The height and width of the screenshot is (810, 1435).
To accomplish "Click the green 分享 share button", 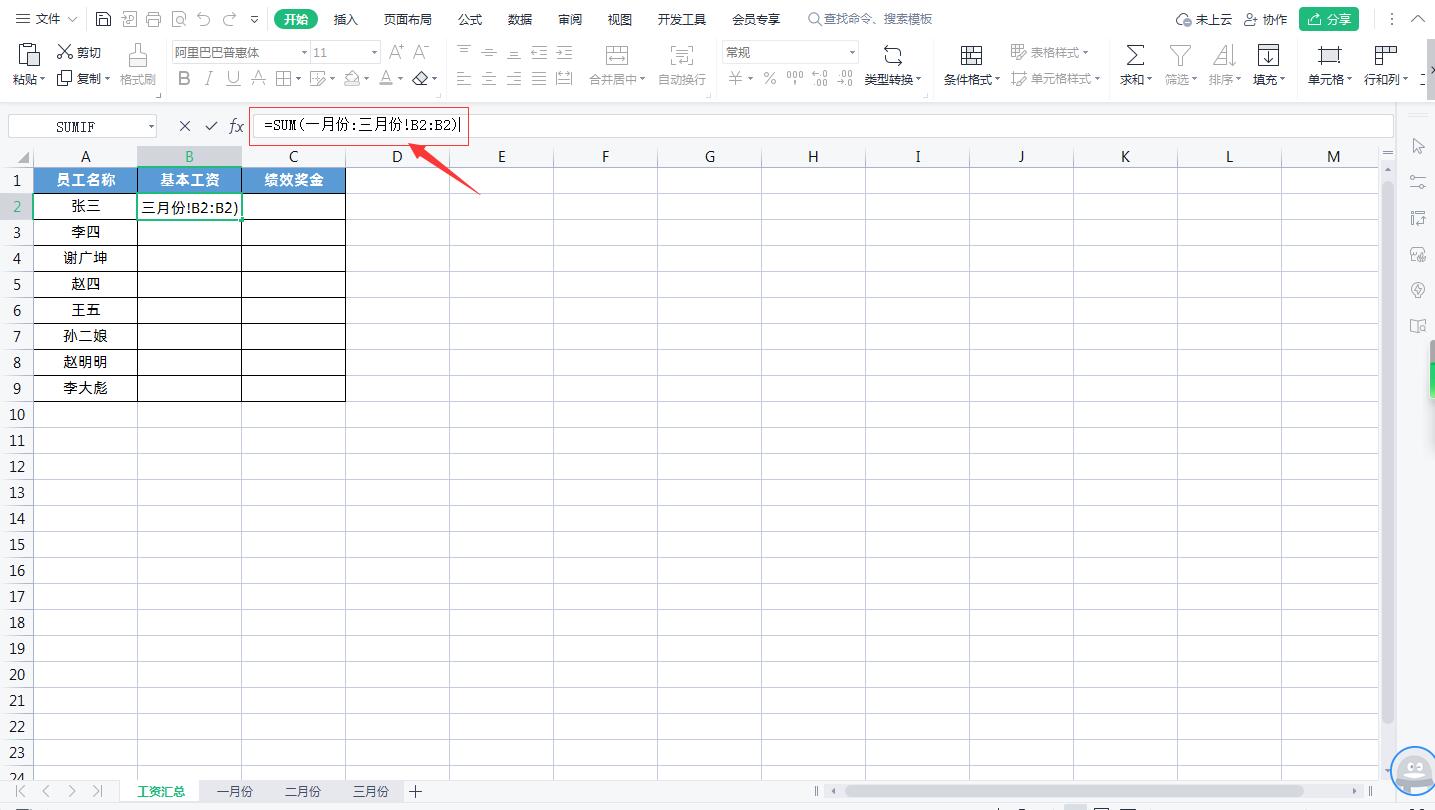I will pos(1329,19).
